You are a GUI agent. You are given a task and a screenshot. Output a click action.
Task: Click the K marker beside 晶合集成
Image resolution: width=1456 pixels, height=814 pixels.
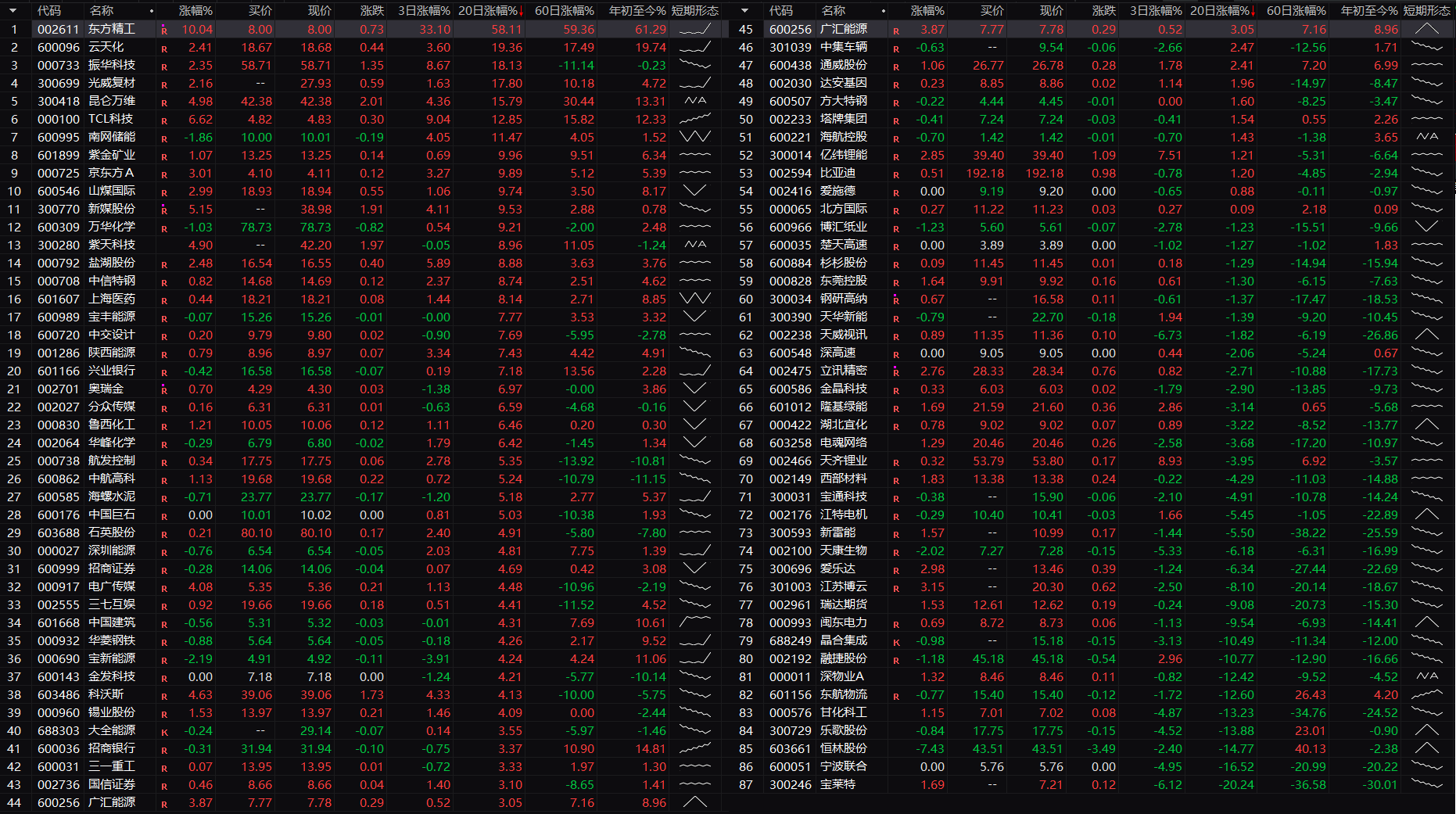coord(896,642)
